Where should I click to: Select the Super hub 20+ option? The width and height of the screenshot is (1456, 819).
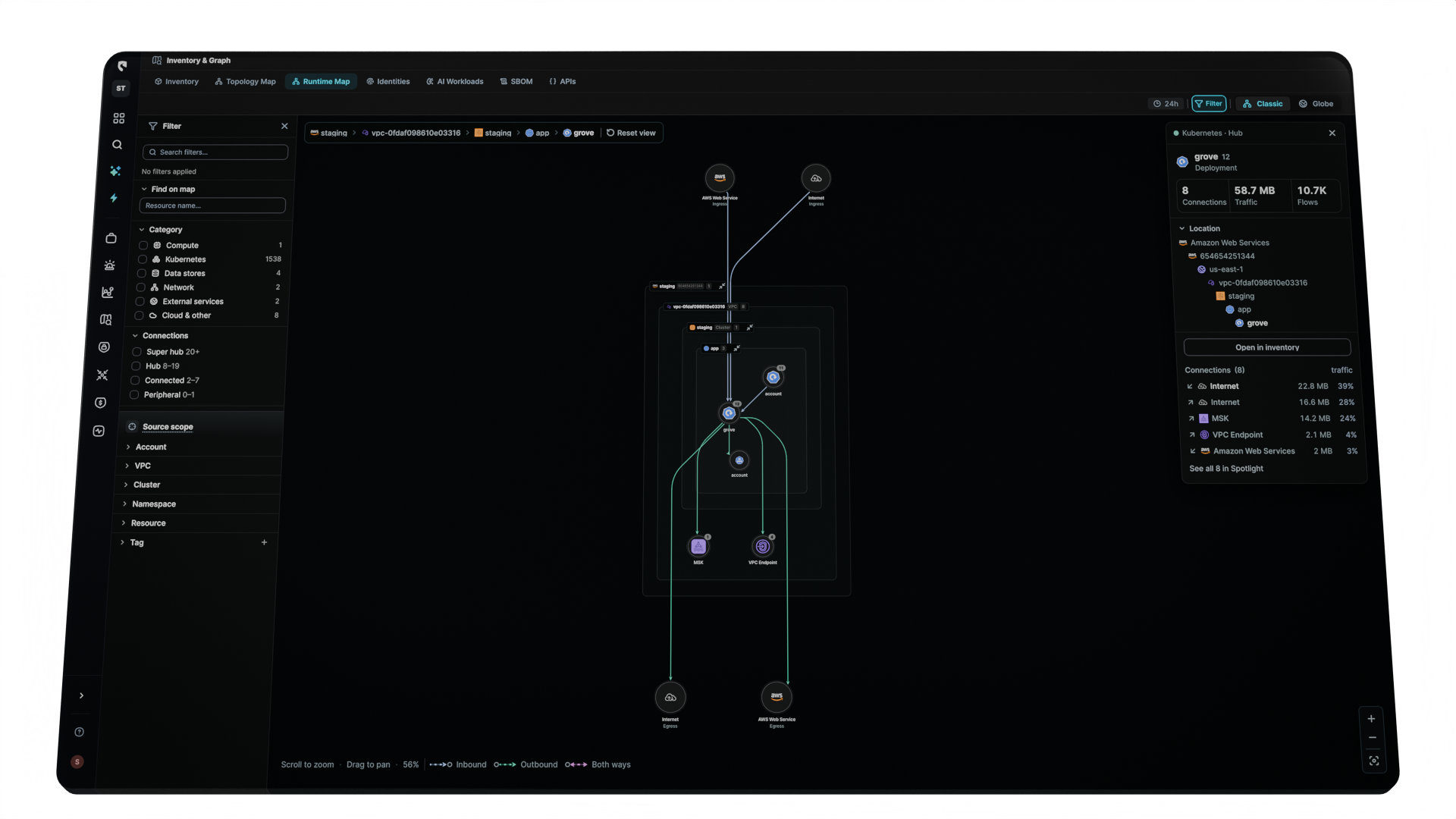pos(137,352)
